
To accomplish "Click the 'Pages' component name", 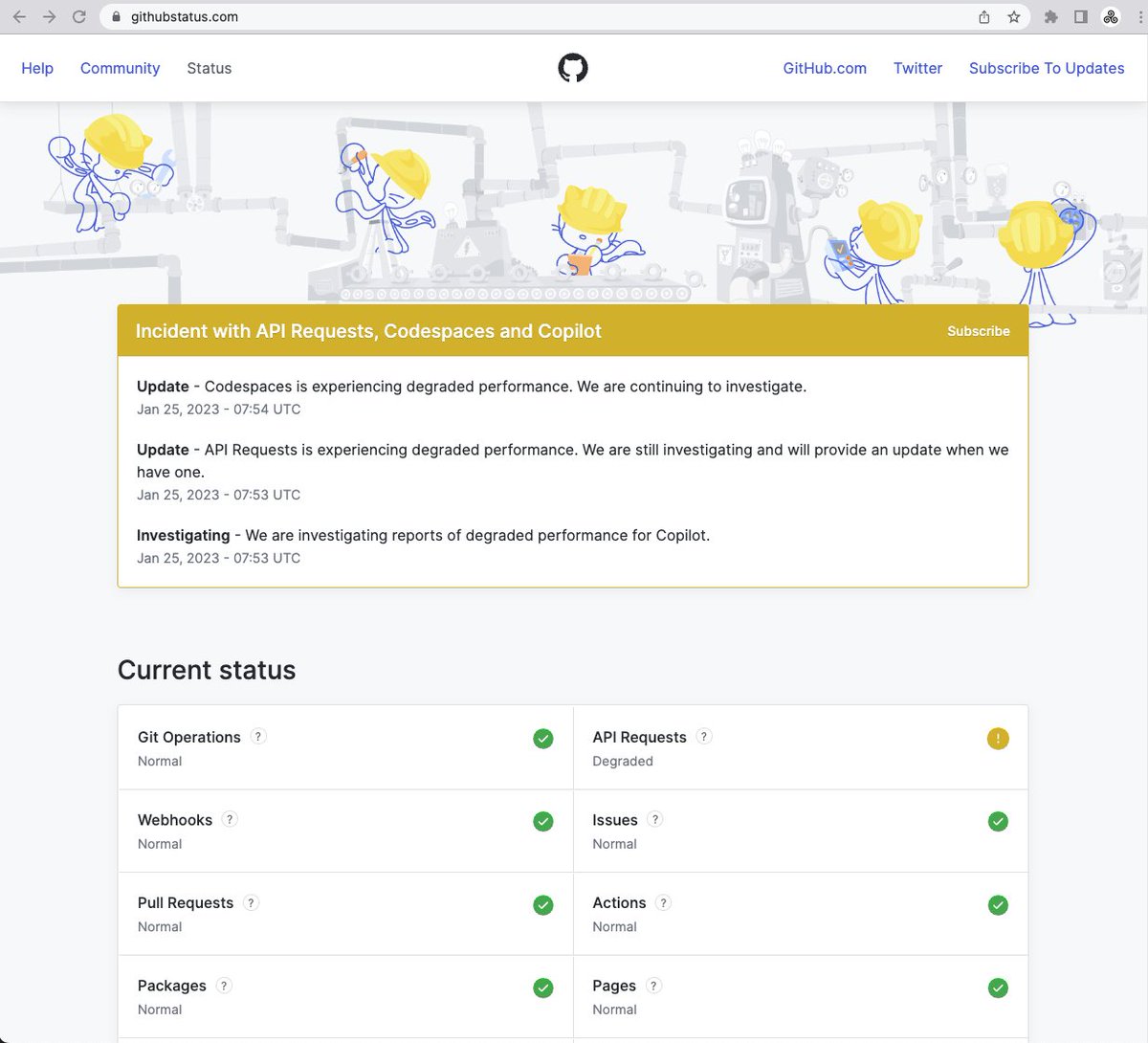I will click(614, 986).
